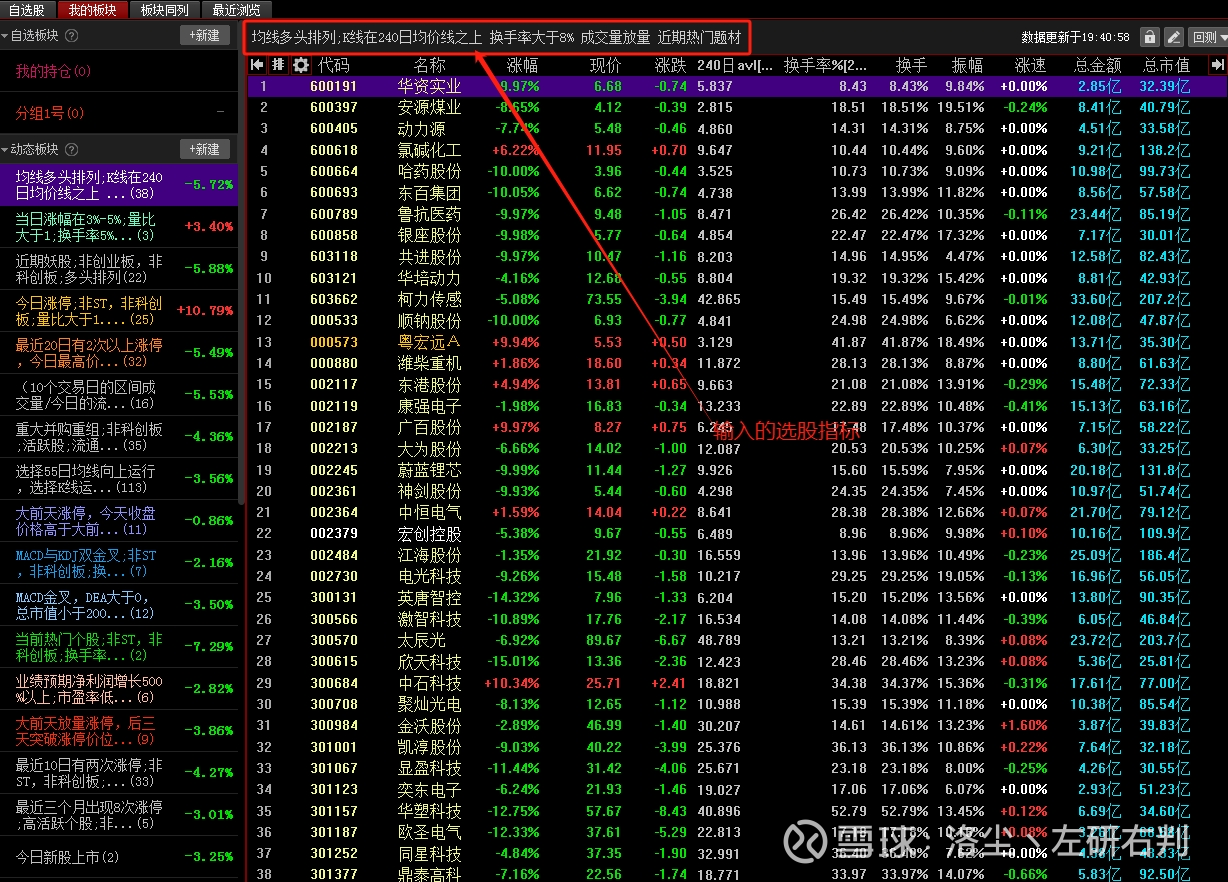Click the dash icon on 分组1号 row
Screen dimensions: 1228x882
pos(220,113)
